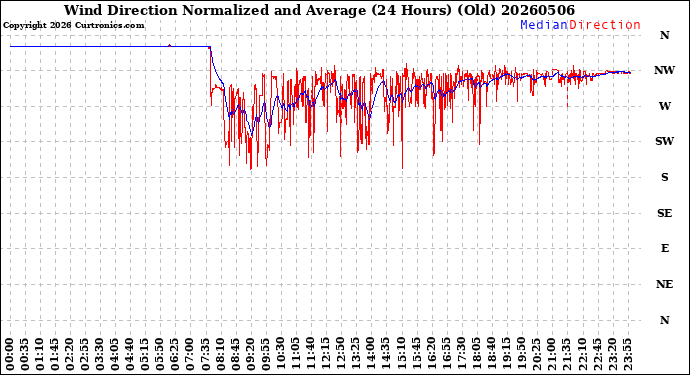Click the '11:40' time label
The image size is (690, 375).
[311, 355]
